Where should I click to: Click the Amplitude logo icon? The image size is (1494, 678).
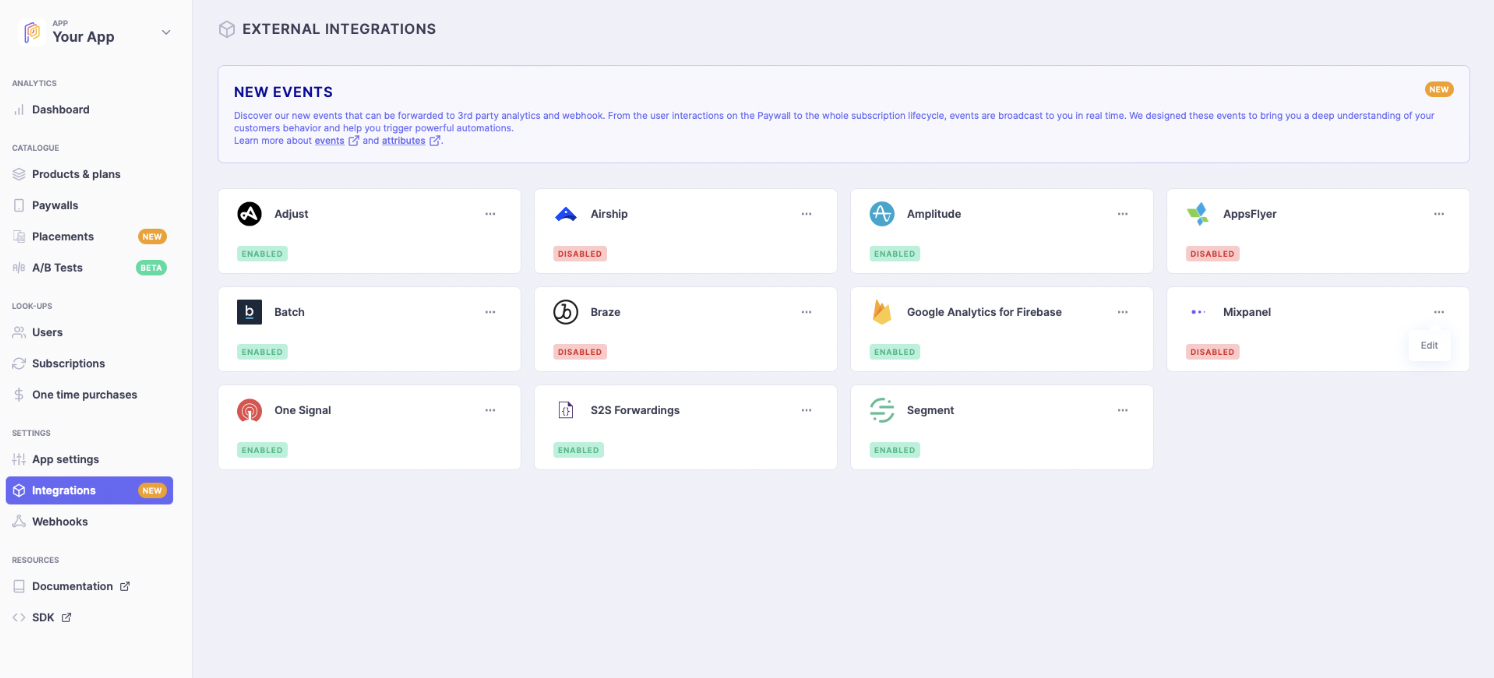(x=881, y=214)
